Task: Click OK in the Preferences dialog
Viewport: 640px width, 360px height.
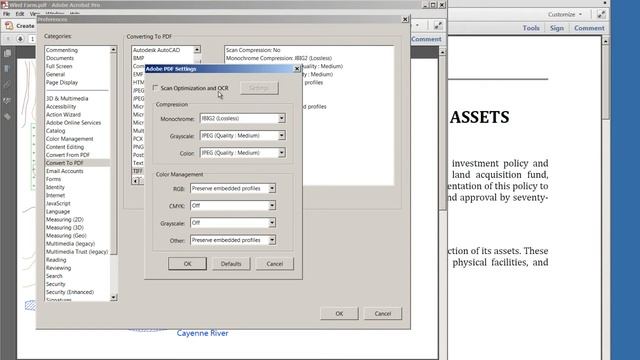Action: pos(339,313)
